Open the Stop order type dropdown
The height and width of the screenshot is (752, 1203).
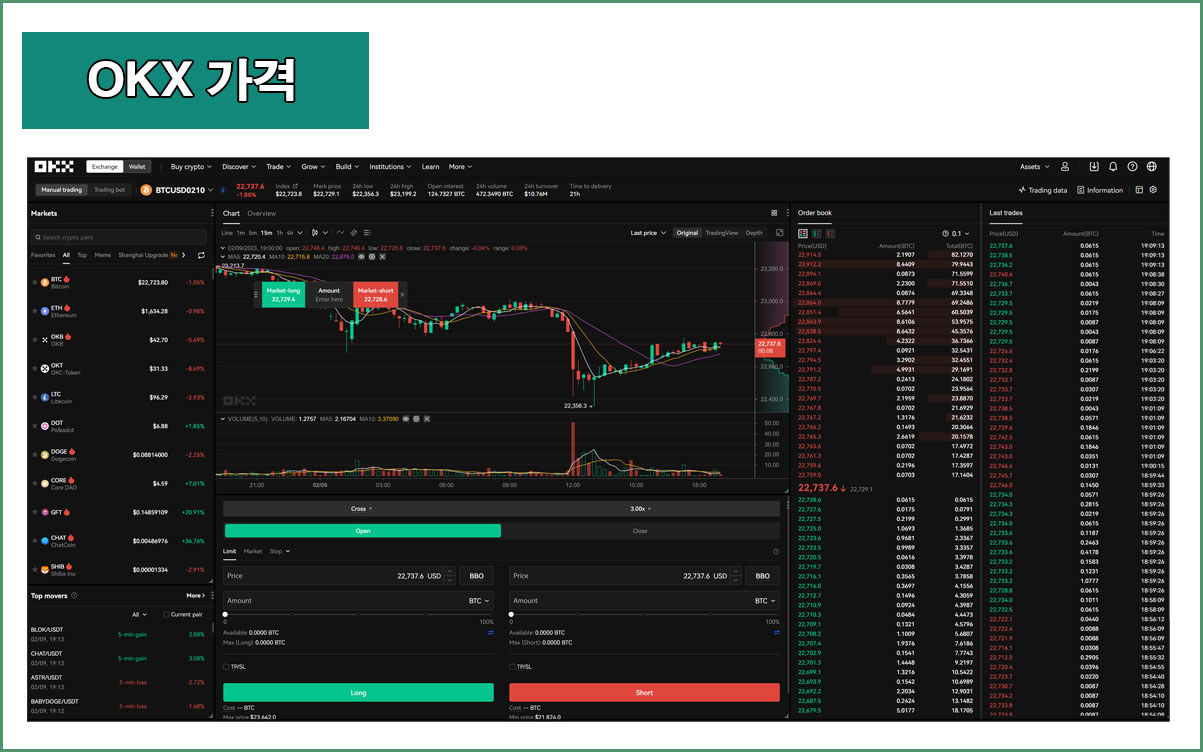(x=280, y=551)
